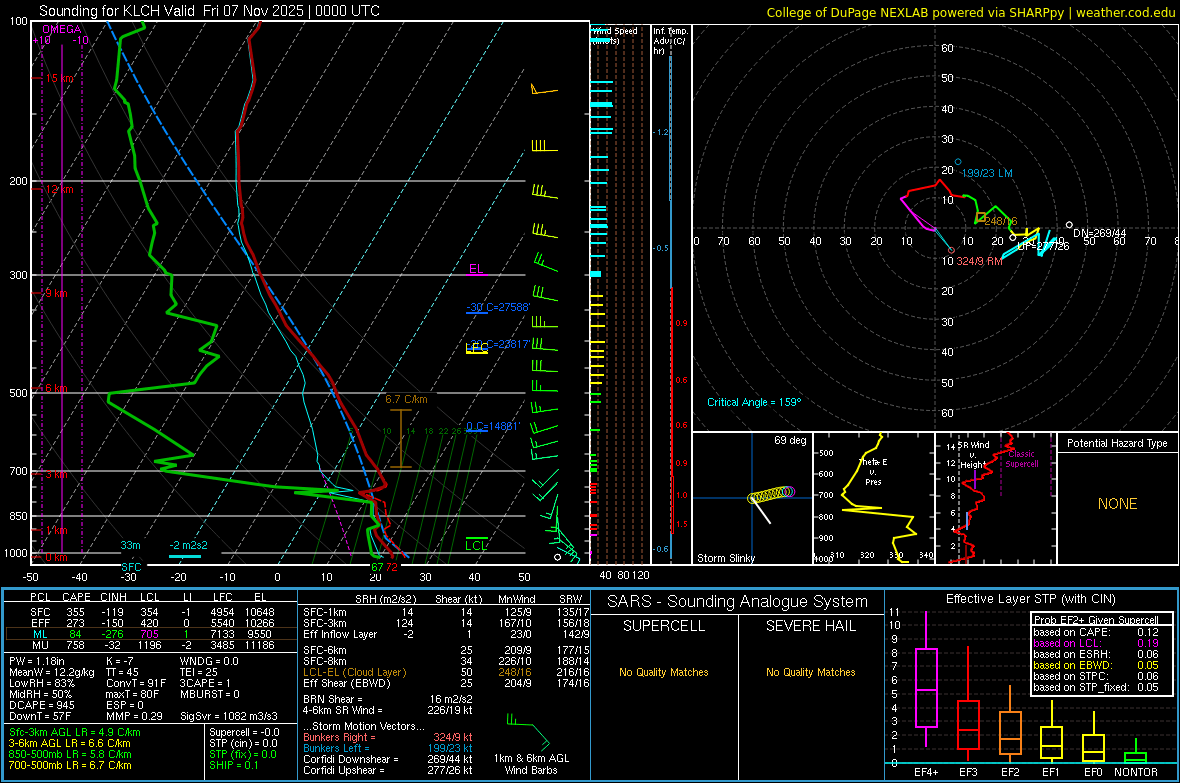The height and width of the screenshot is (783, 1180).
Task: Click the cyan '-2 m2s2' label
Action: coord(188,545)
